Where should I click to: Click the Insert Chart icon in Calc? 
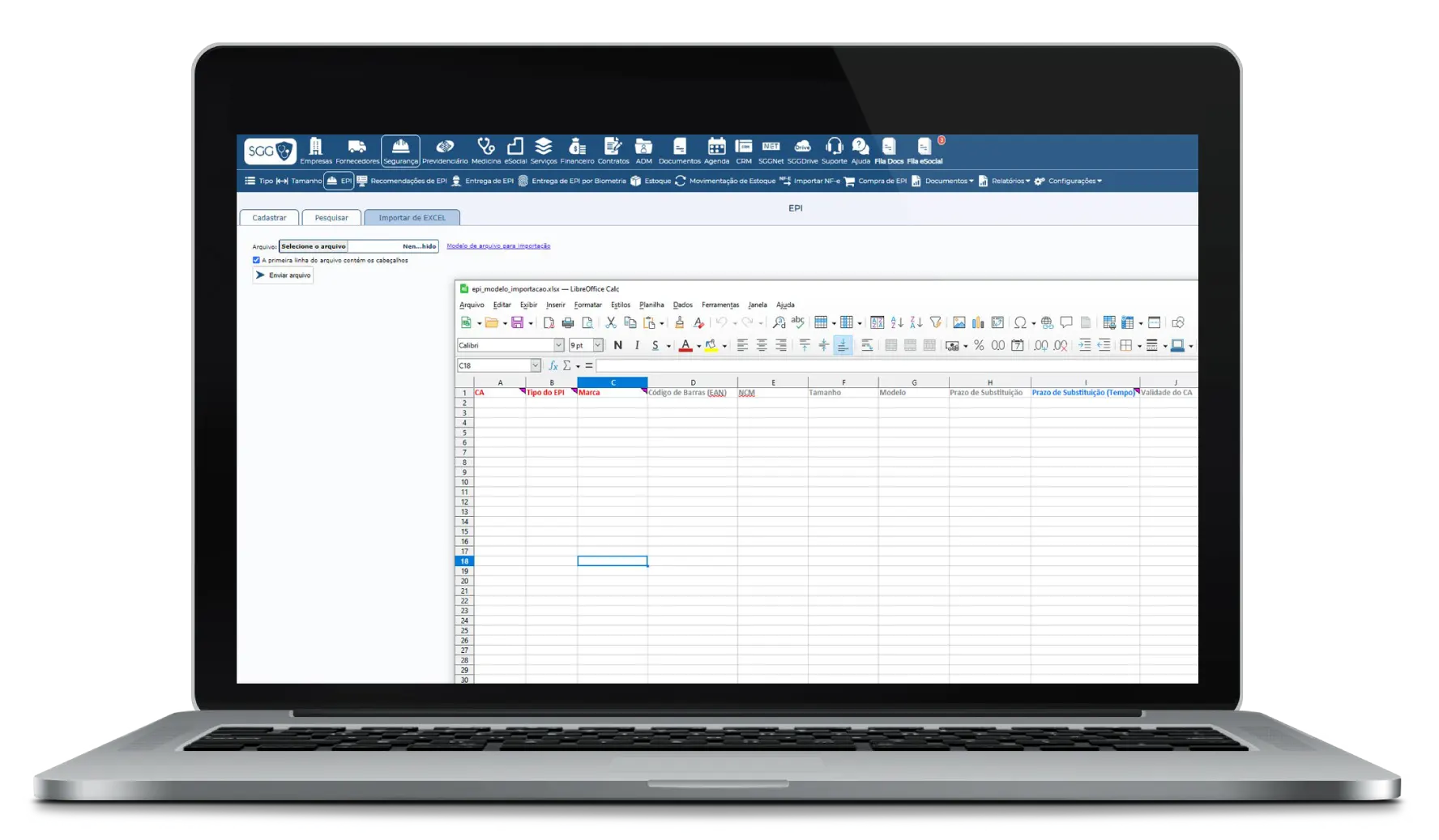click(978, 322)
